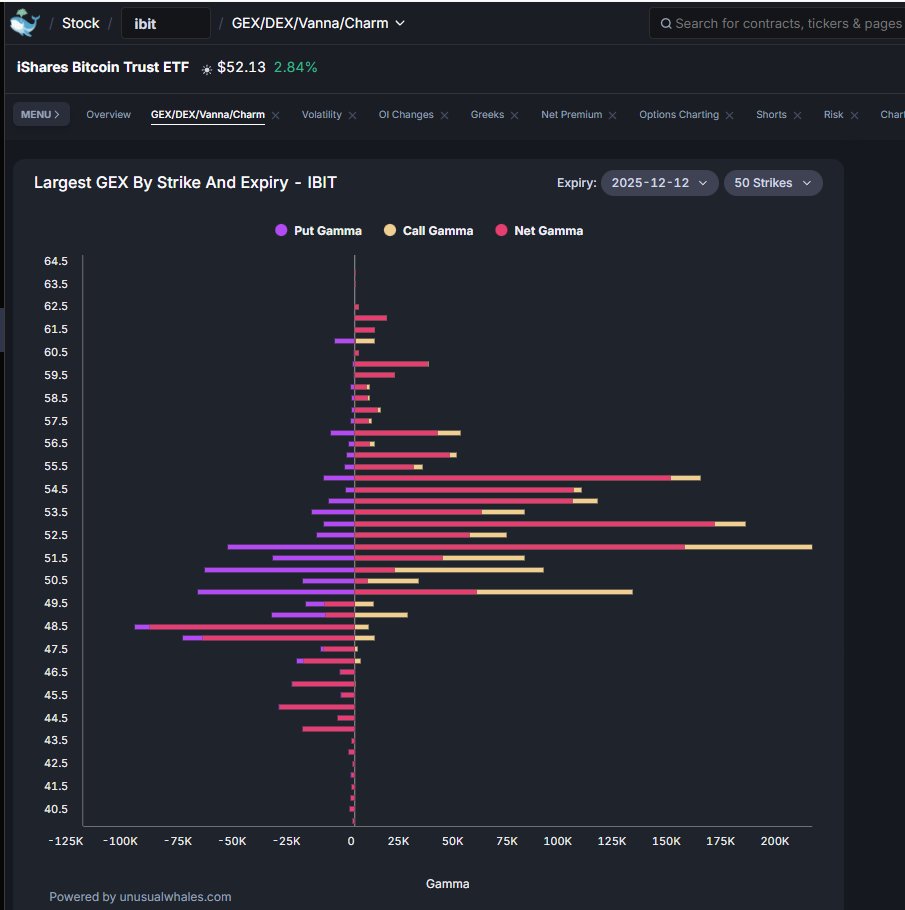Click the -125K gamma axis label
The width and height of the screenshot is (905, 910).
coord(66,841)
